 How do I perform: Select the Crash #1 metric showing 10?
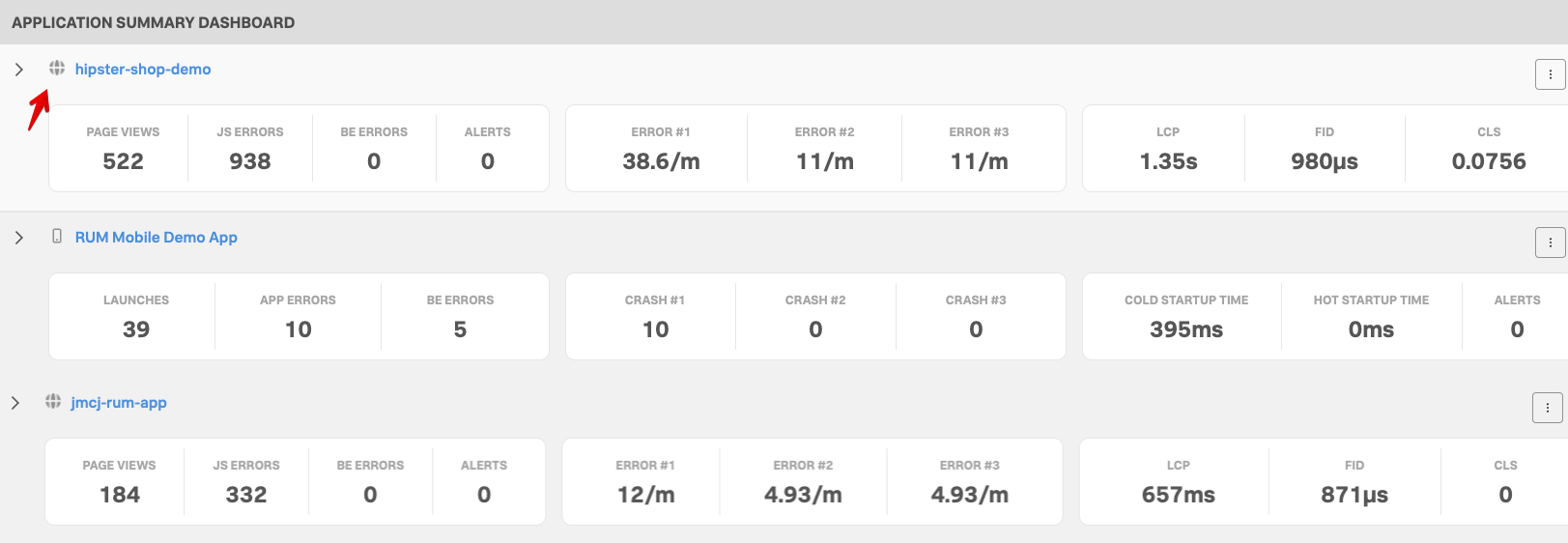[655, 317]
